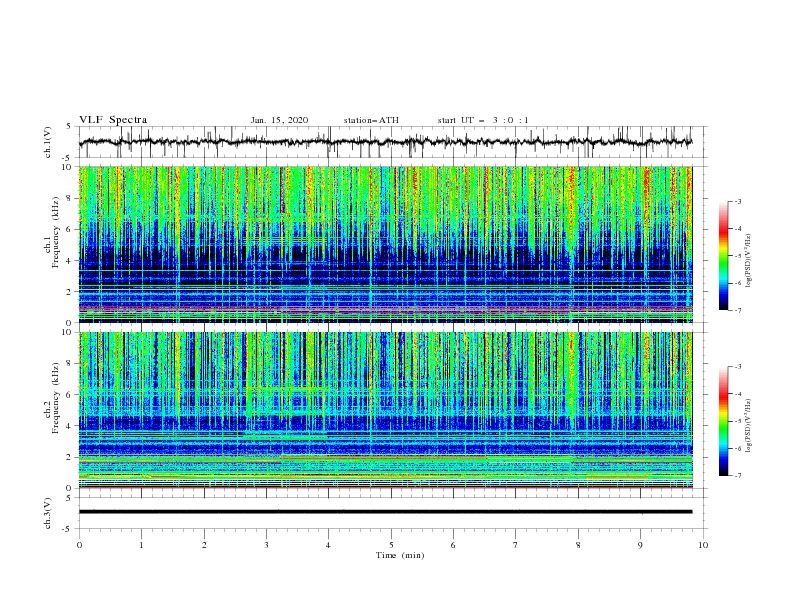Click the "ch.1(V)" axis label
Viewport: 792px width, 612px height.
point(48,142)
